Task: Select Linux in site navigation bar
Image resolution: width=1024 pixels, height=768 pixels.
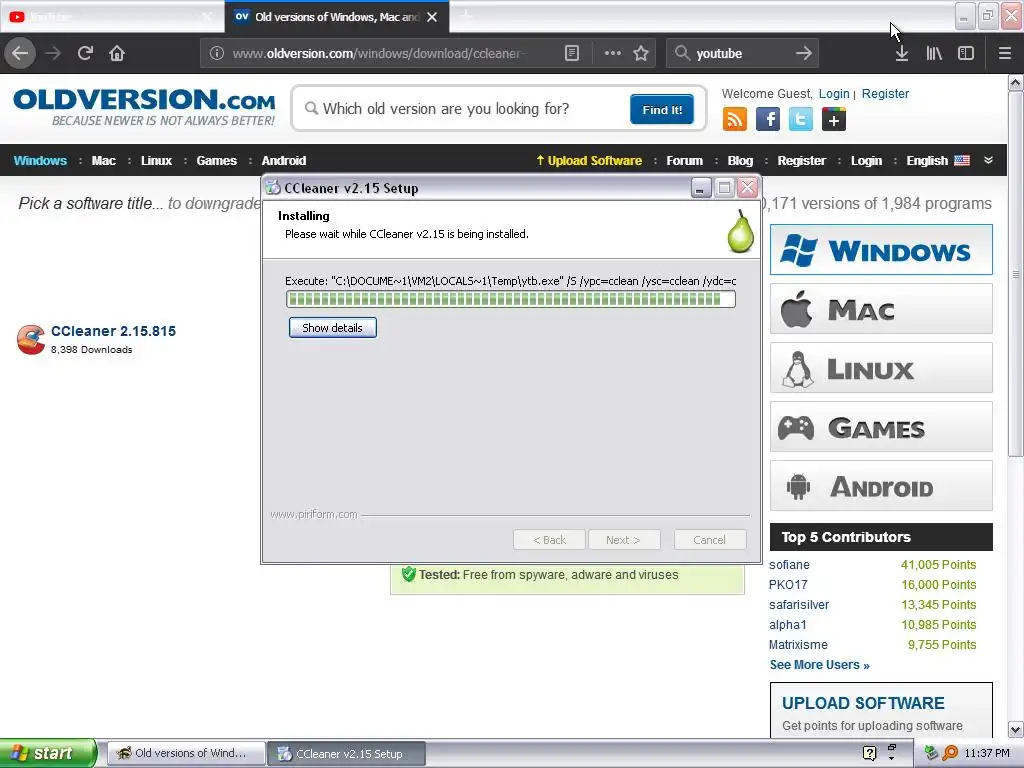Action: [156, 161]
